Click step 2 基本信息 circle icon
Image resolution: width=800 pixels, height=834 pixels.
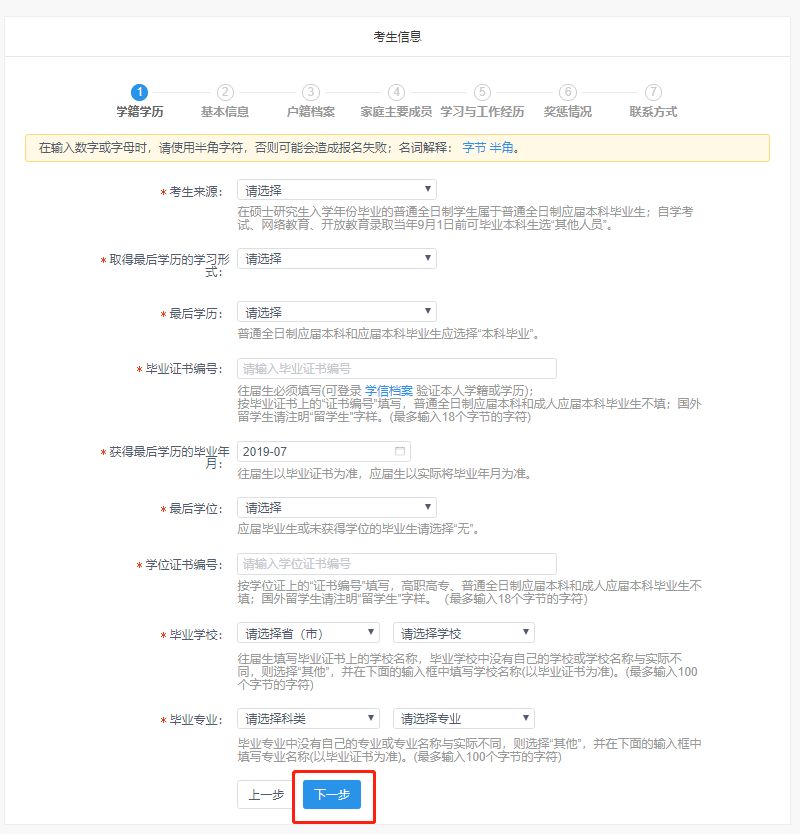tap(225, 92)
